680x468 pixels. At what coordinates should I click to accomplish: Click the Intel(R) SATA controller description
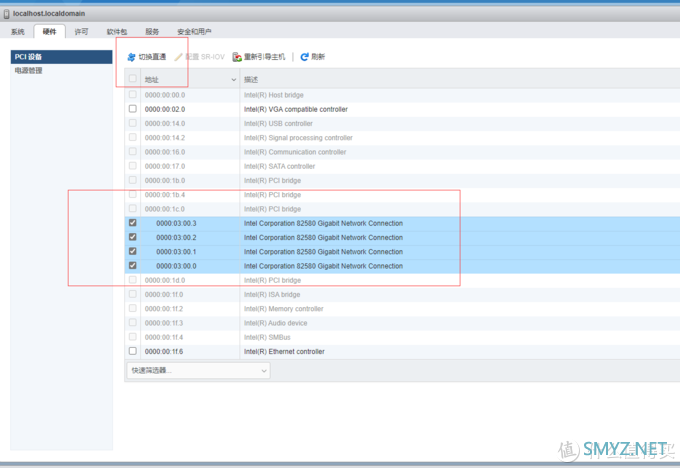[279, 166]
